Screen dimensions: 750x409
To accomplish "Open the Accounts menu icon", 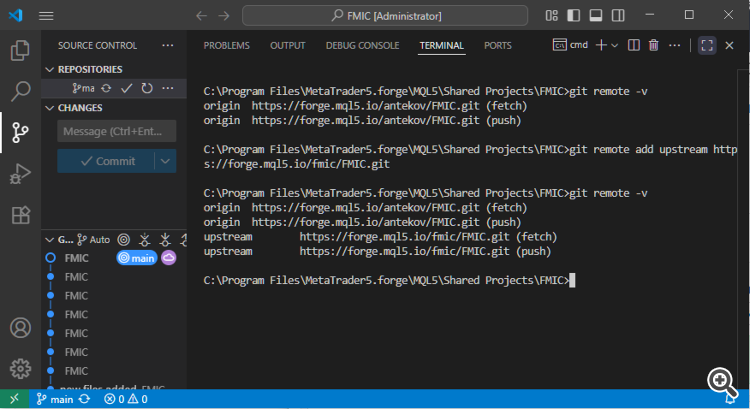I will (x=20, y=328).
